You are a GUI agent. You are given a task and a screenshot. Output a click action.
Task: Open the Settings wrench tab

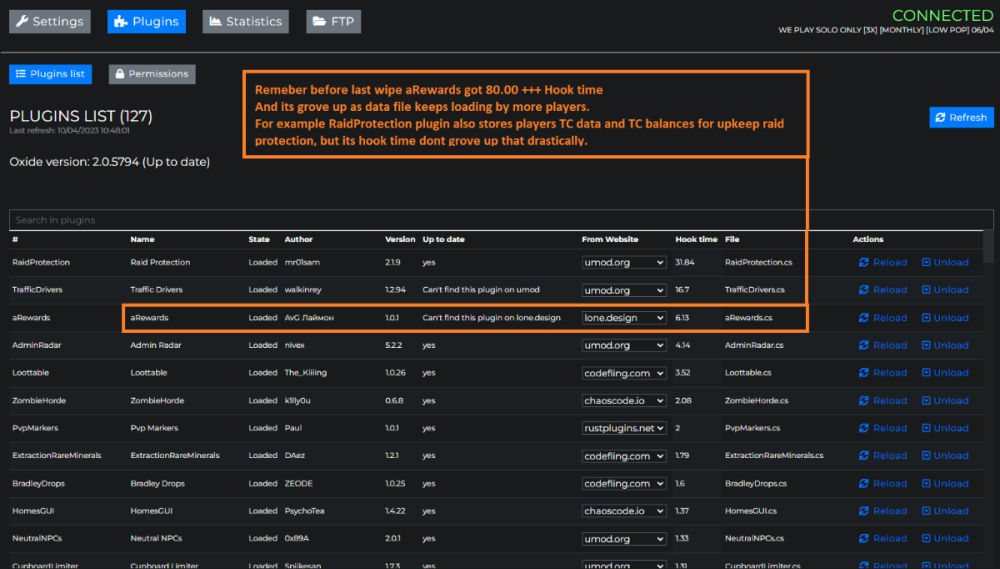pos(49,21)
